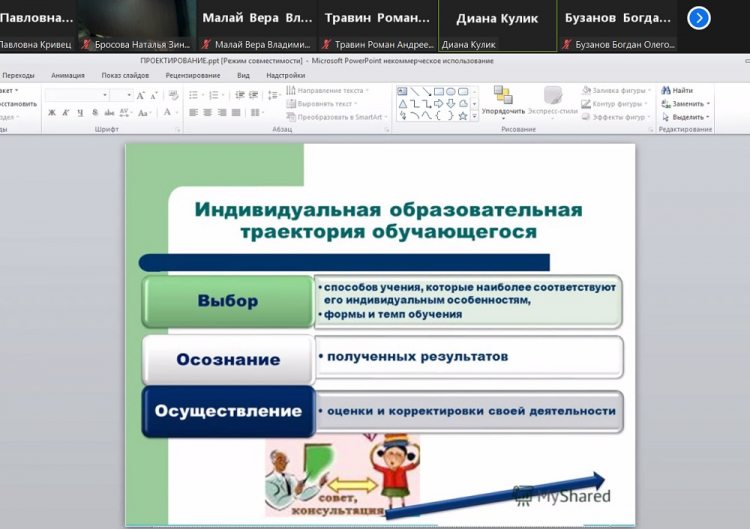Viewport: 750px width, 529px height.
Task: Toggle italic formatting (К) in the ribbon
Action: pyautogui.click(x=65, y=112)
